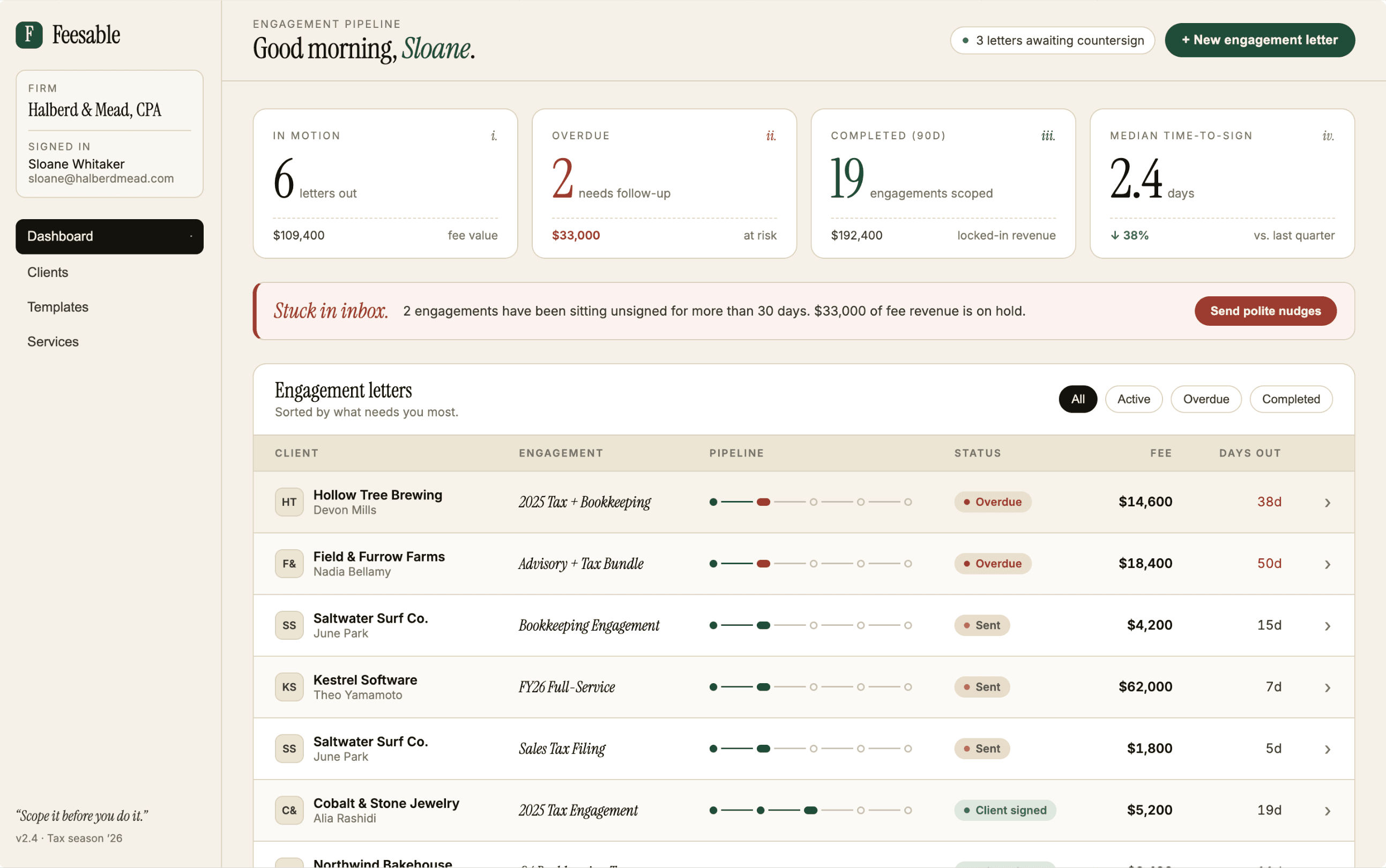The image size is (1386, 868).
Task: Click the Overdue status badge for Hollow Tree Brewing
Action: click(993, 502)
